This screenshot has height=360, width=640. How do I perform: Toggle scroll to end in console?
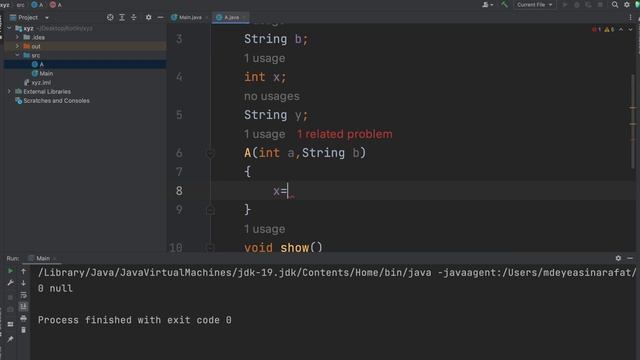(x=24, y=306)
